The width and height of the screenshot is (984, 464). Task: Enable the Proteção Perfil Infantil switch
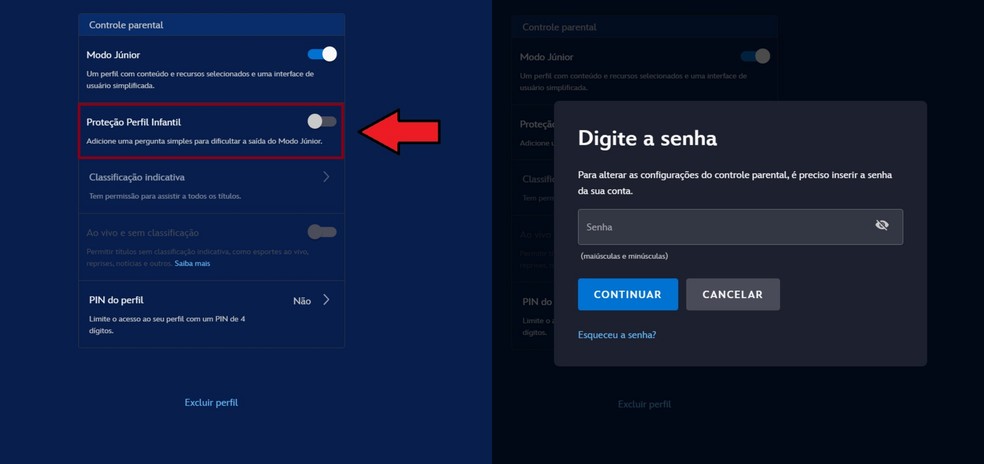tap(322, 121)
